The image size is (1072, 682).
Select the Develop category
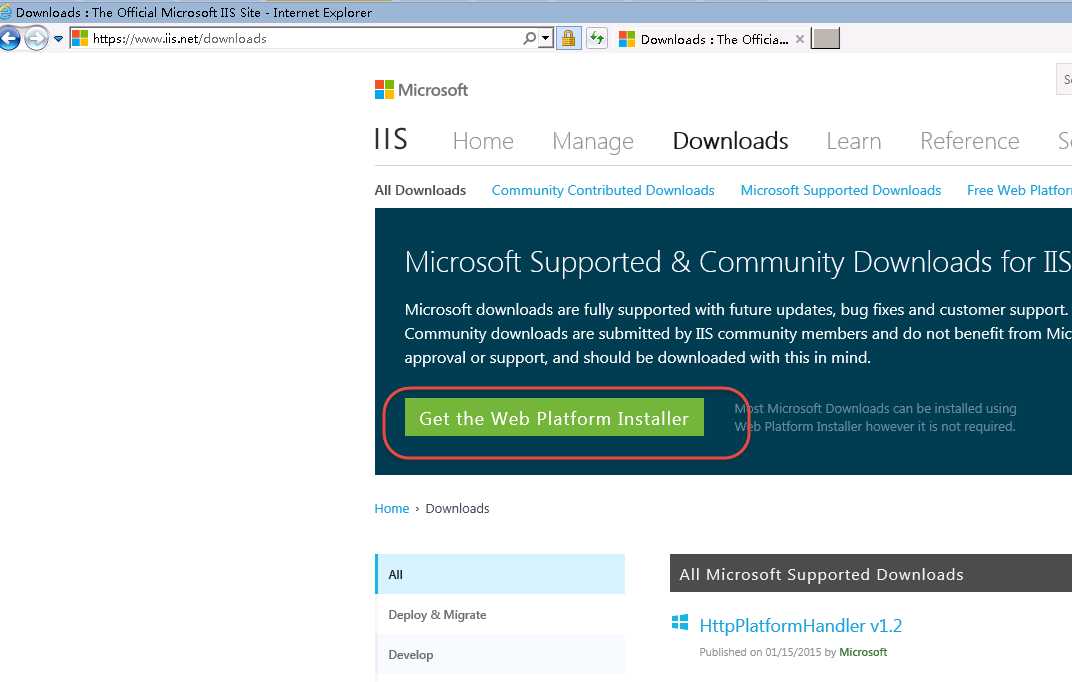click(x=500, y=655)
